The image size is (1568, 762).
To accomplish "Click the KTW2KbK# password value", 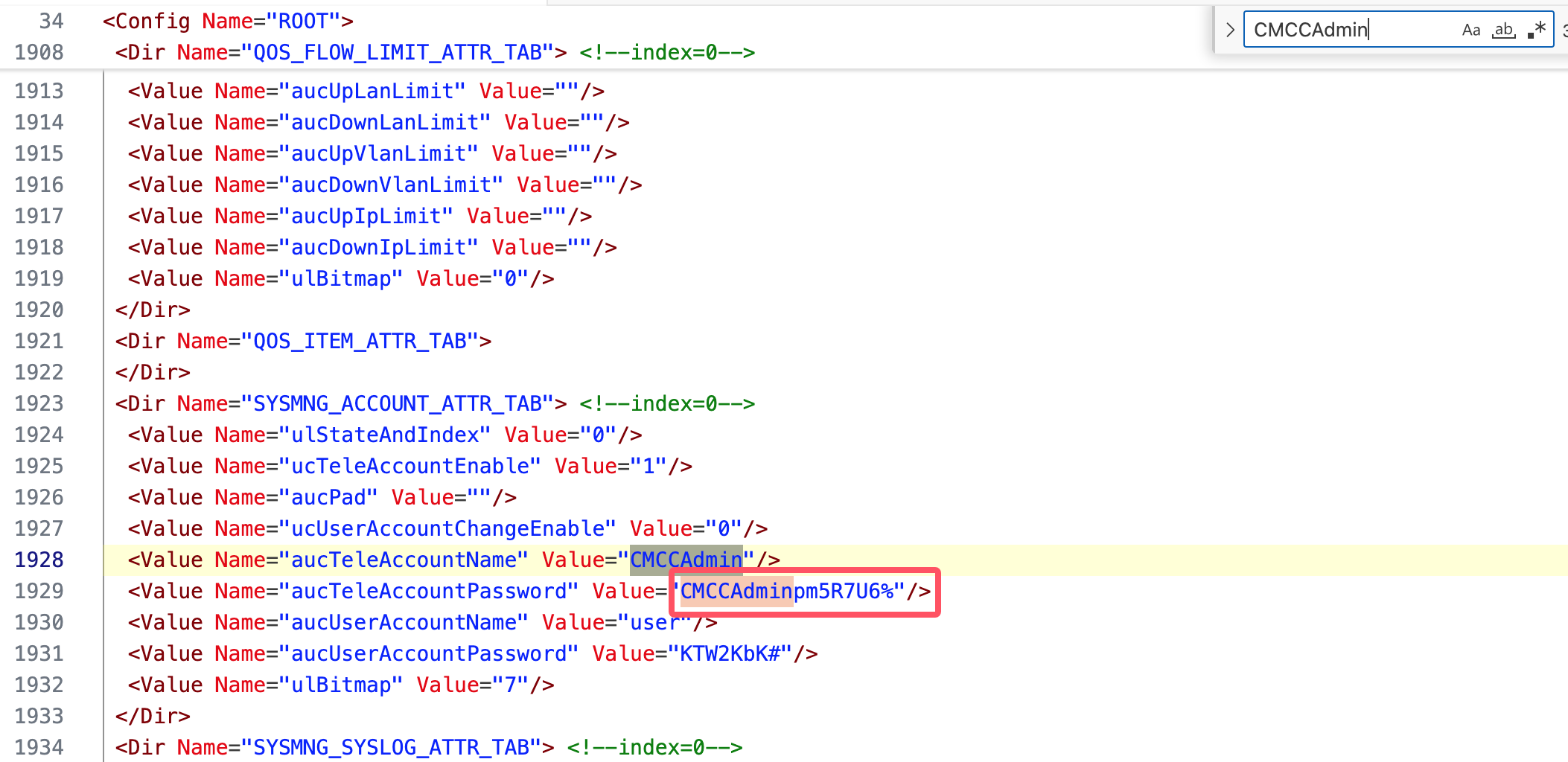I will pos(730,653).
